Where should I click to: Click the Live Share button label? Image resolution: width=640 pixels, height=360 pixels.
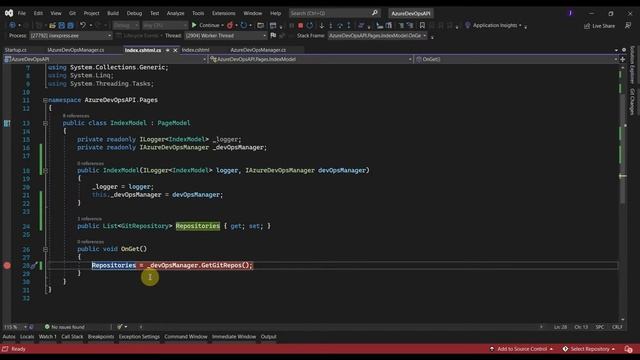[x=603, y=26]
